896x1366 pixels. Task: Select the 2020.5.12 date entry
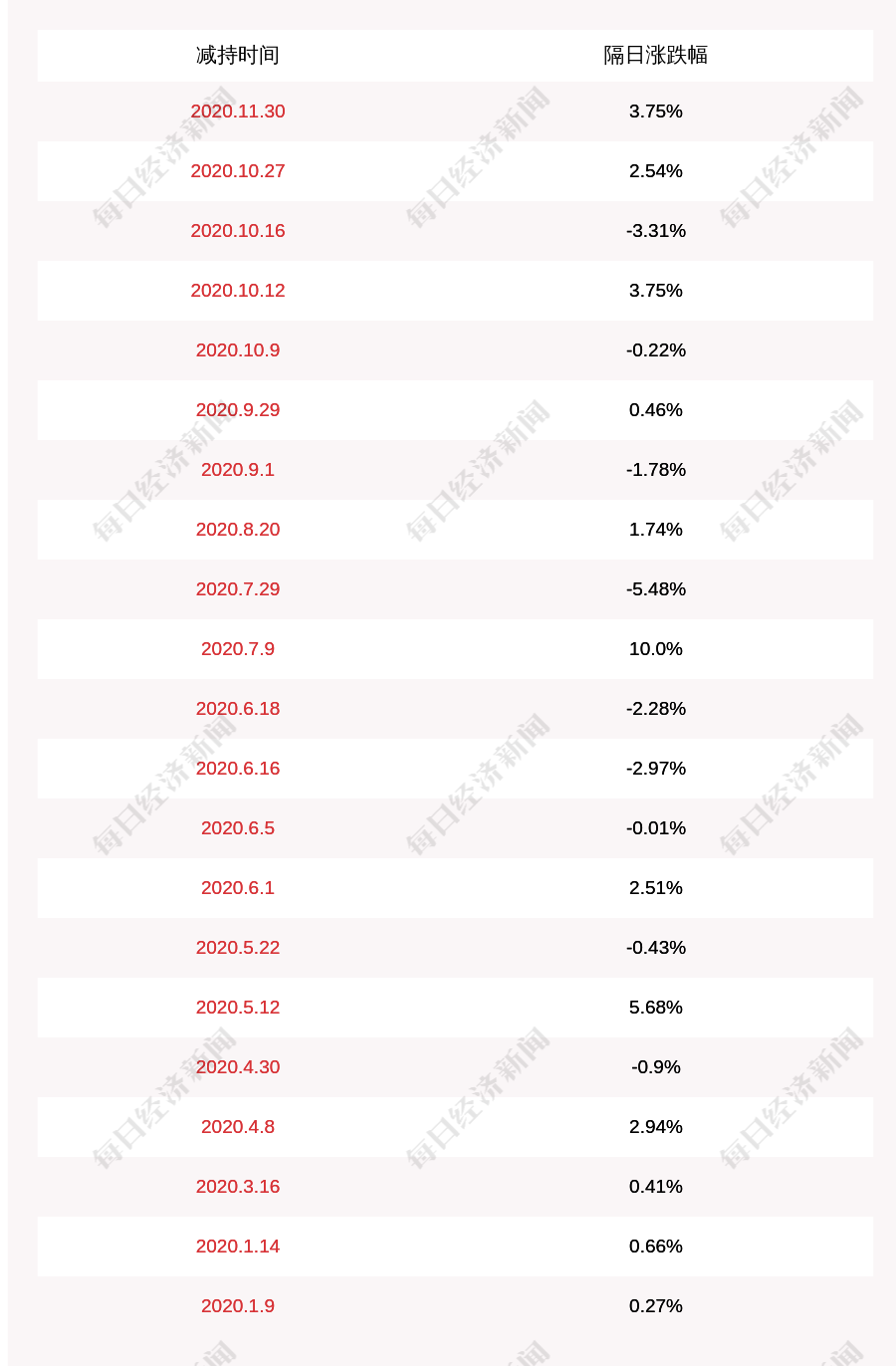(x=238, y=1007)
